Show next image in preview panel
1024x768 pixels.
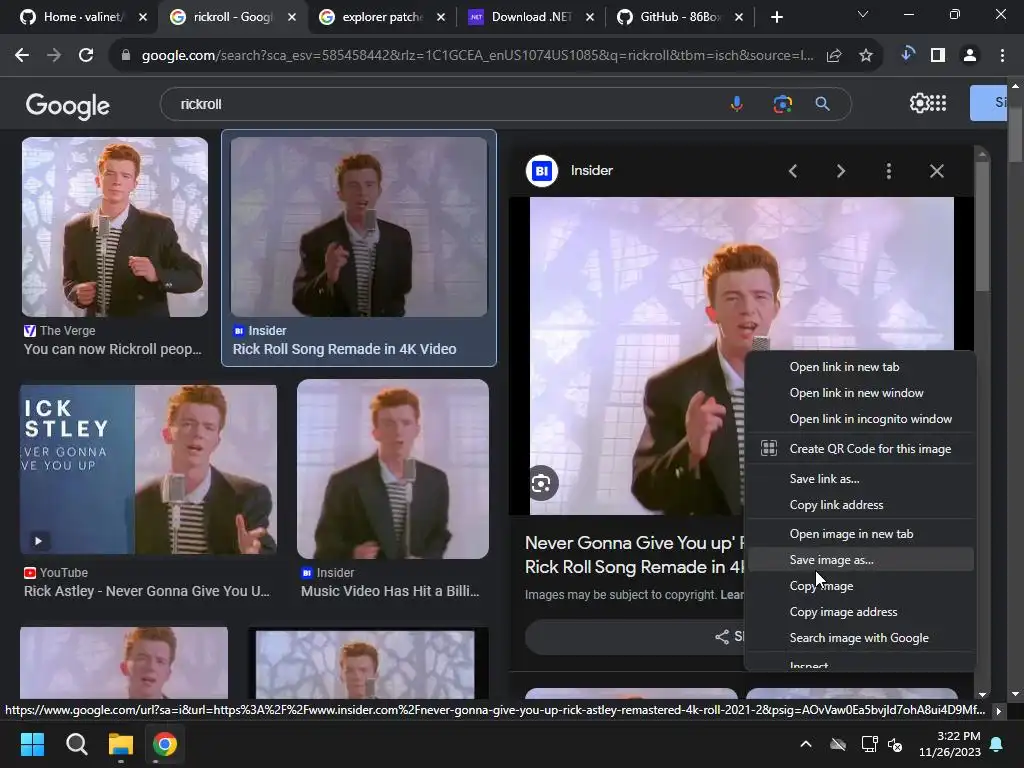point(840,171)
